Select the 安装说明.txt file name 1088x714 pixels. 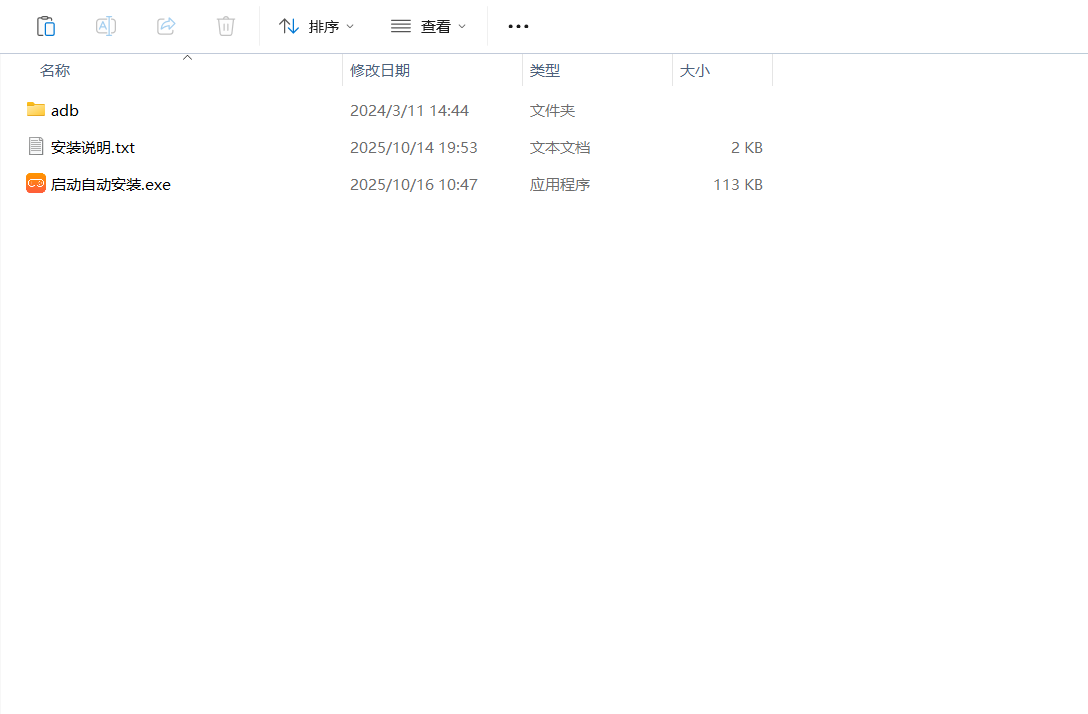pos(93,147)
